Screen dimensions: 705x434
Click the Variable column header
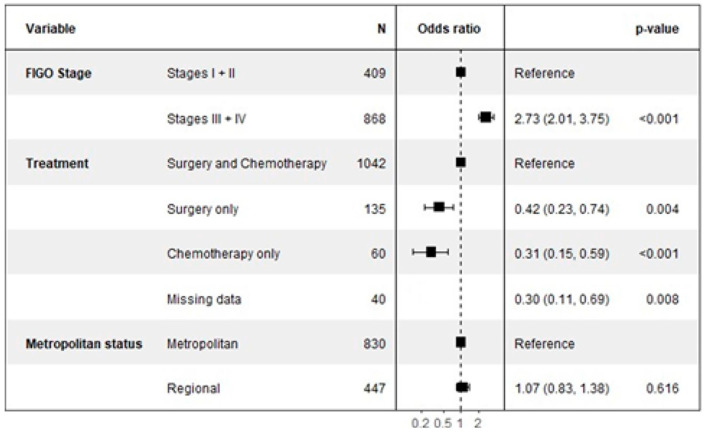(50, 29)
